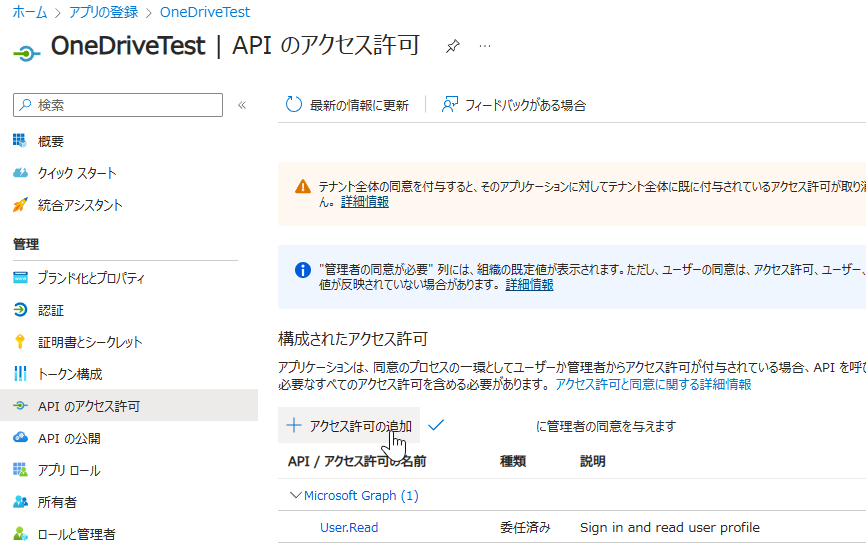The height and width of the screenshot is (556, 866).
Task: Open 詳細情報 link in info banner
Action: (x=529, y=285)
